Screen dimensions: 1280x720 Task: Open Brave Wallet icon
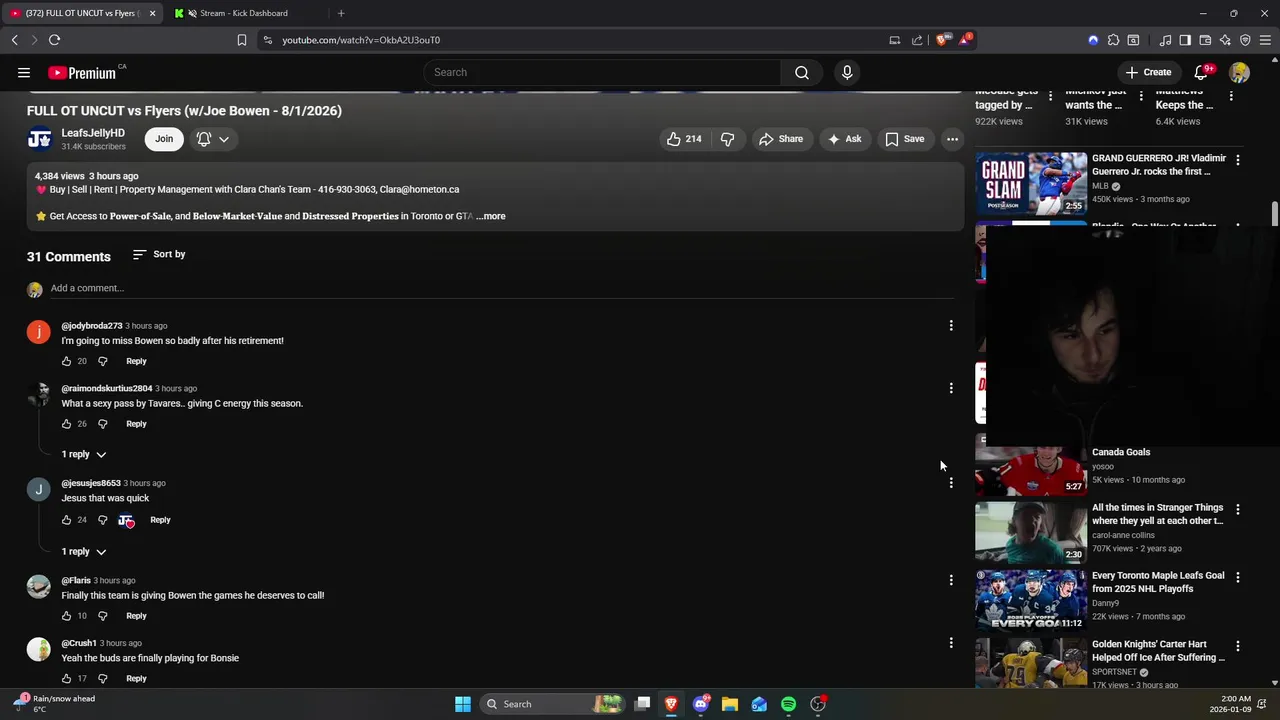(x=1205, y=40)
